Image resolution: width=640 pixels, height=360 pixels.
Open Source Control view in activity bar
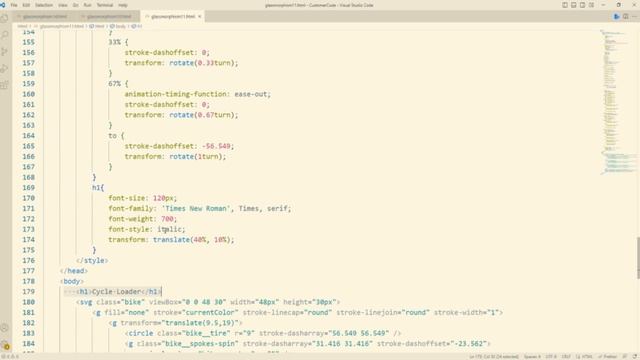pyautogui.click(x=4, y=52)
